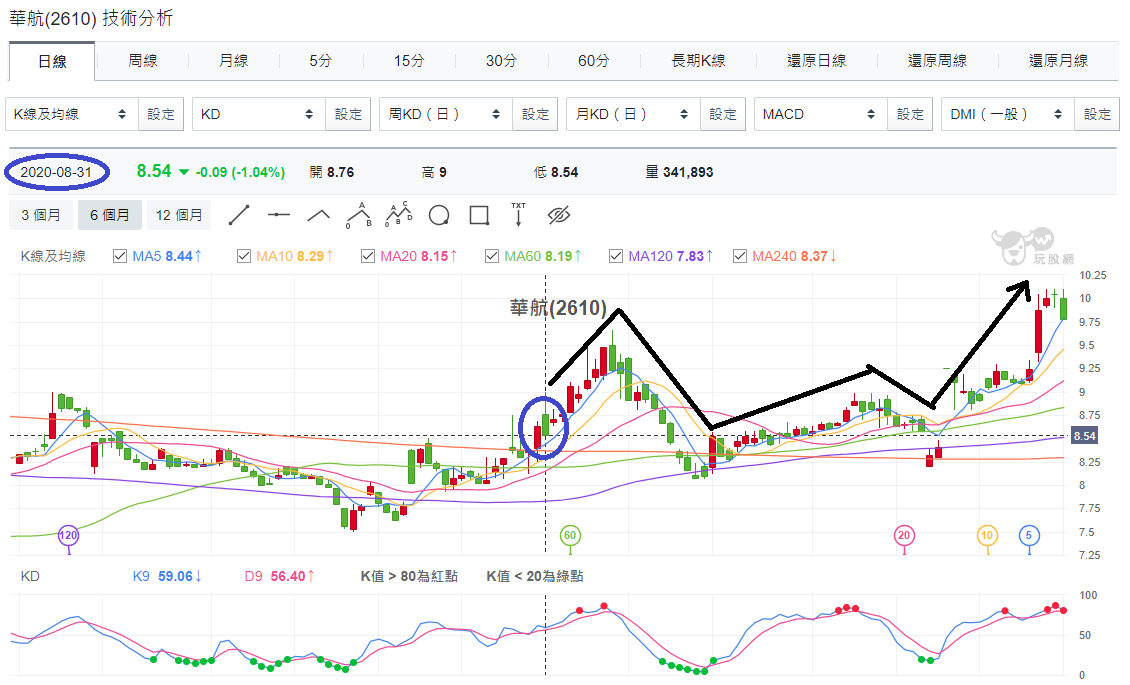This screenshot has height=685, width=1130.
Task: Uncheck the MA20 moving average checkbox
Action: coord(368,256)
